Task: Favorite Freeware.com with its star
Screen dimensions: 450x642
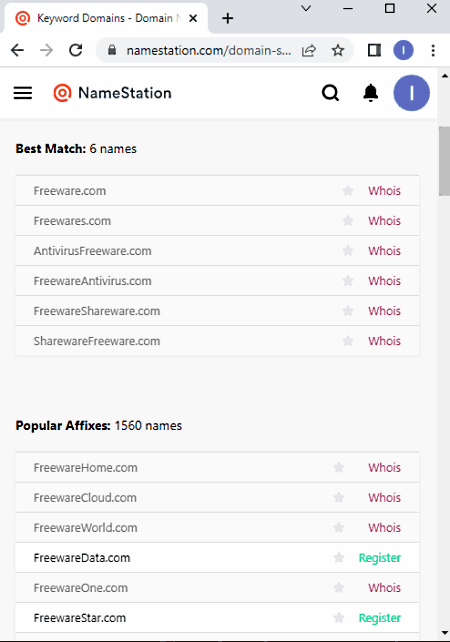Action: tap(348, 190)
